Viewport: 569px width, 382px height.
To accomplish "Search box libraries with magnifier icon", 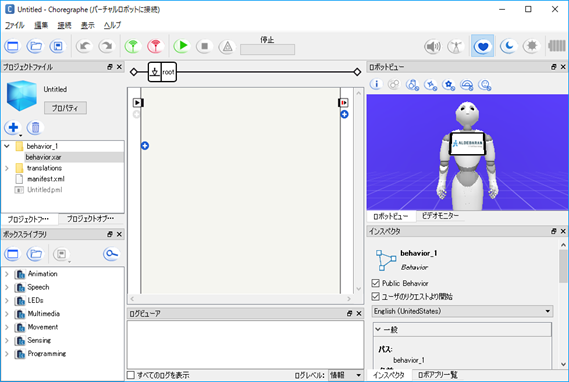I will [111, 254].
